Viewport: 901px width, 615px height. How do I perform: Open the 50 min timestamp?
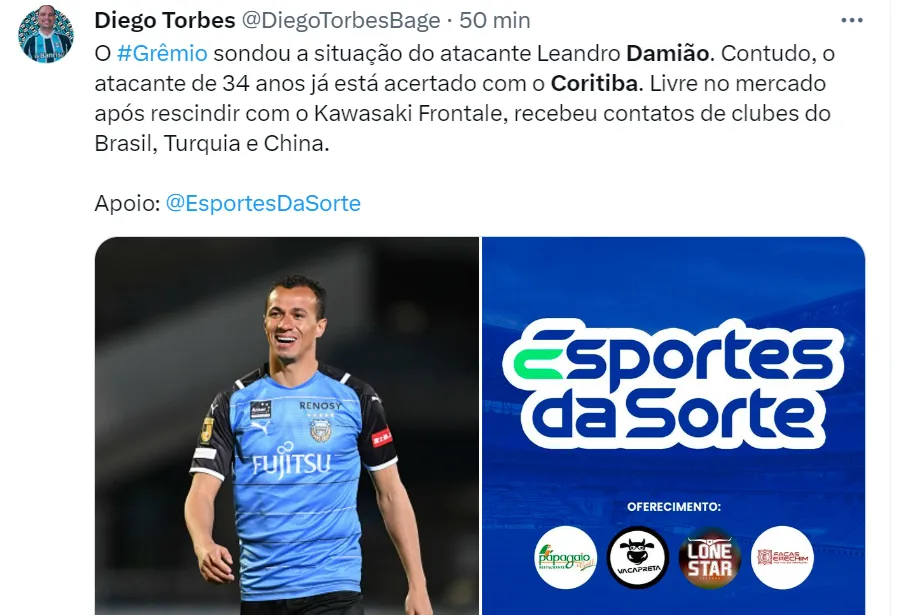point(495,21)
